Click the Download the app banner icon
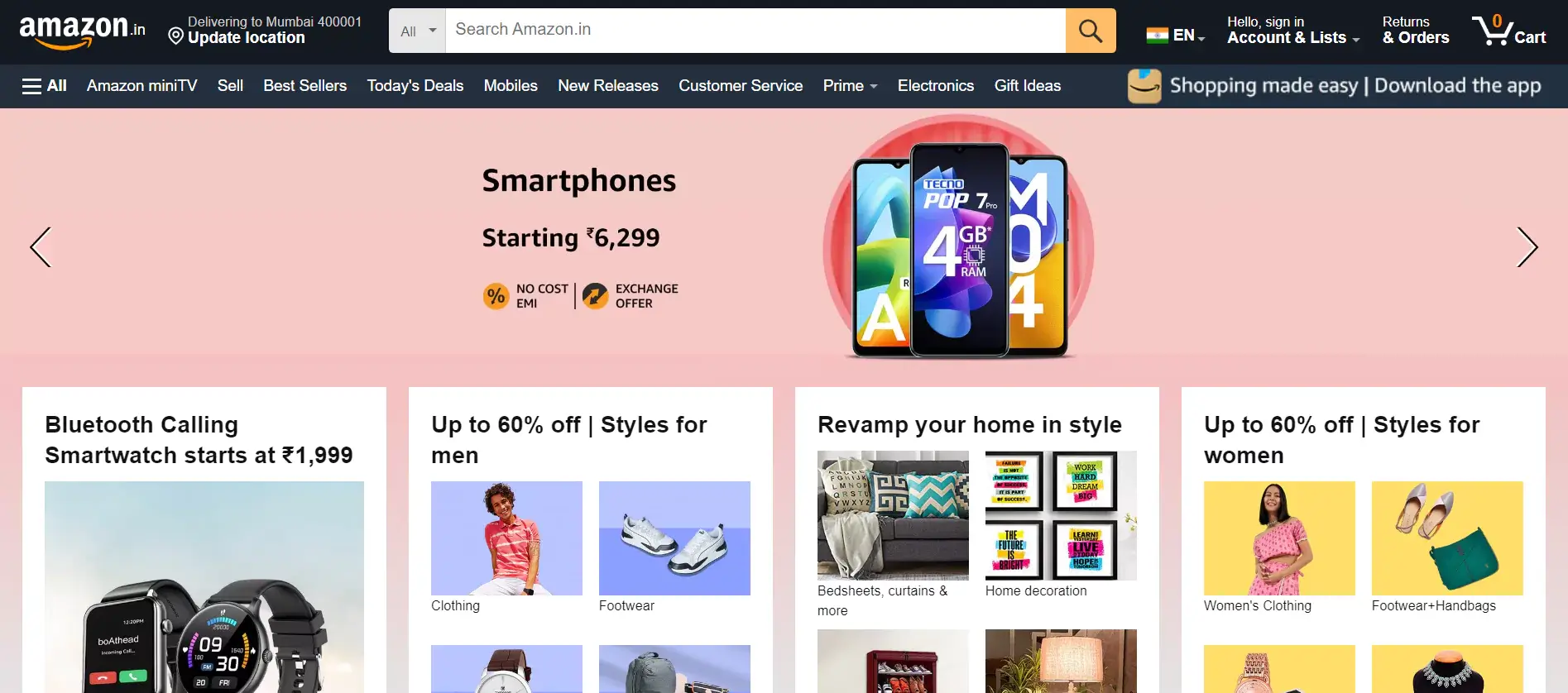The height and width of the screenshot is (693, 1568). 1144,86
